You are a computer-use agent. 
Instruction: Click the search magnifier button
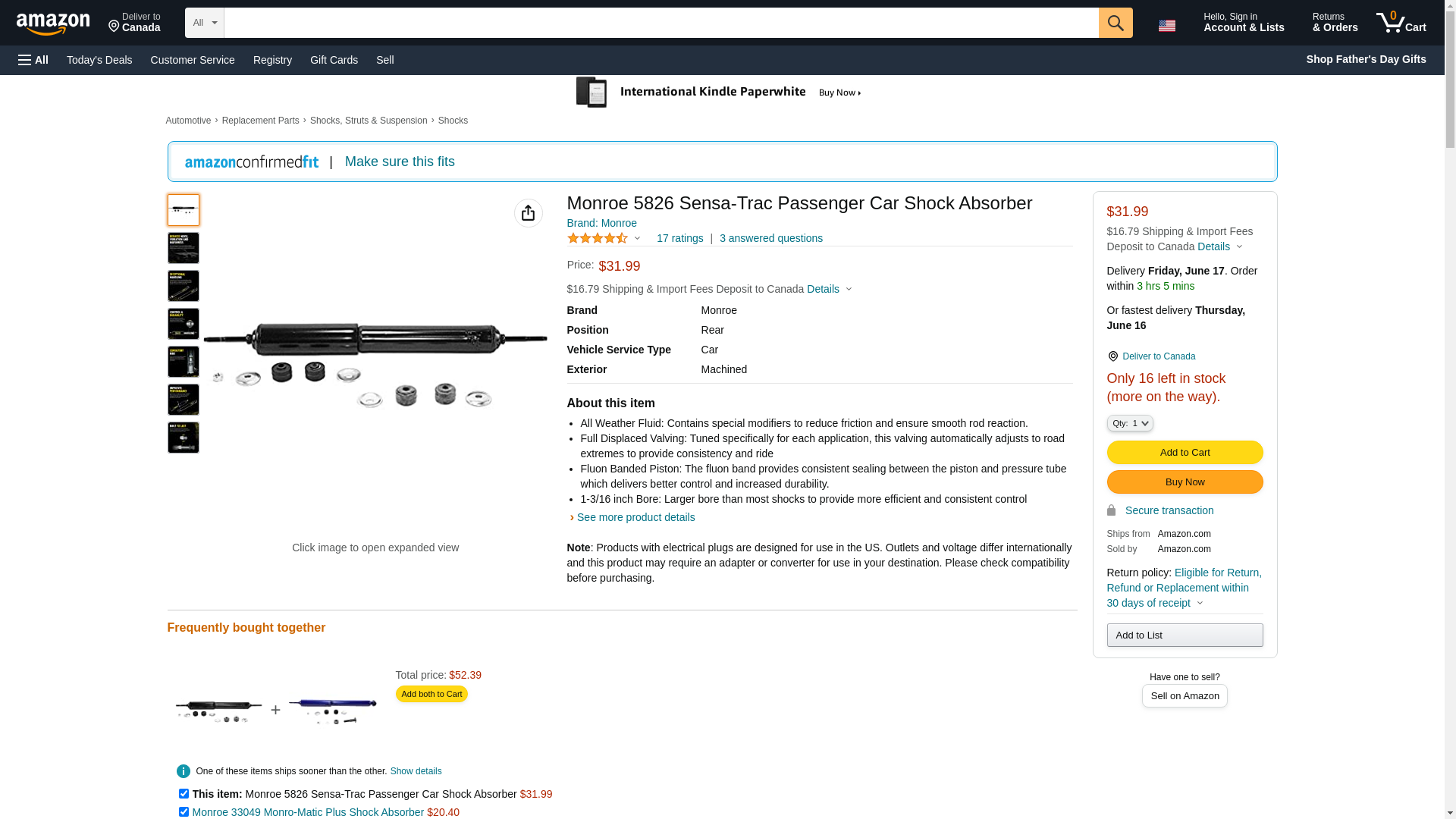tap(1115, 23)
